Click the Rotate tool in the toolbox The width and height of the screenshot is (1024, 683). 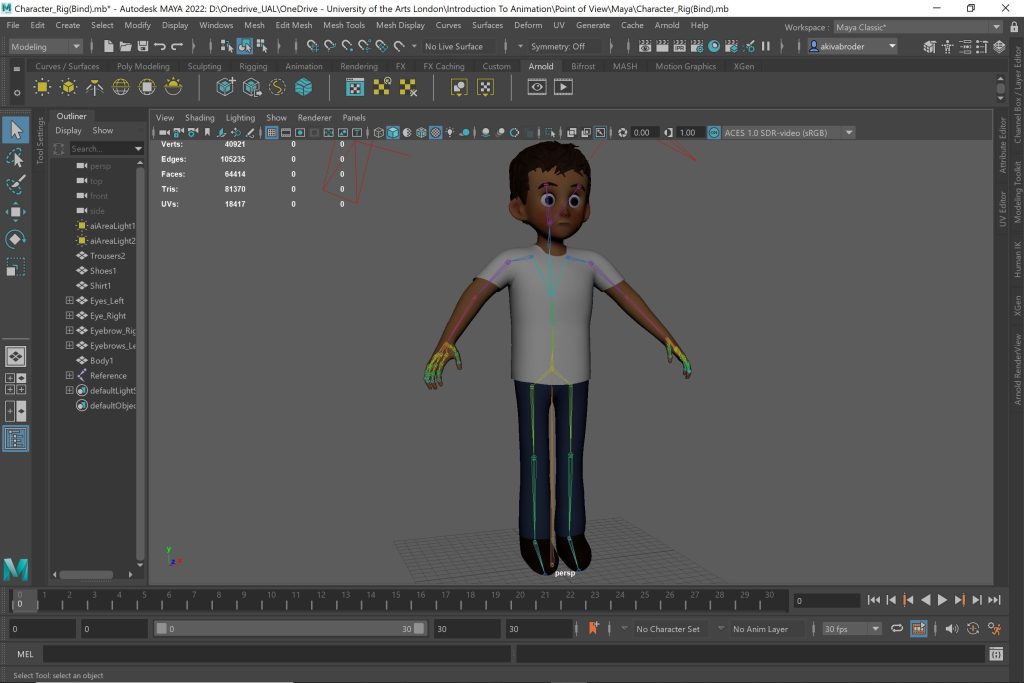(15, 239)
